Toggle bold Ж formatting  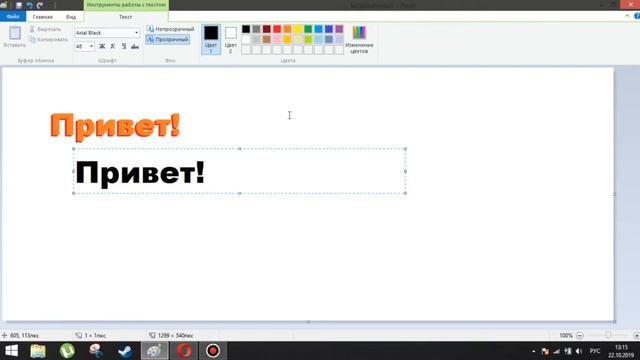tap(102, 47)
